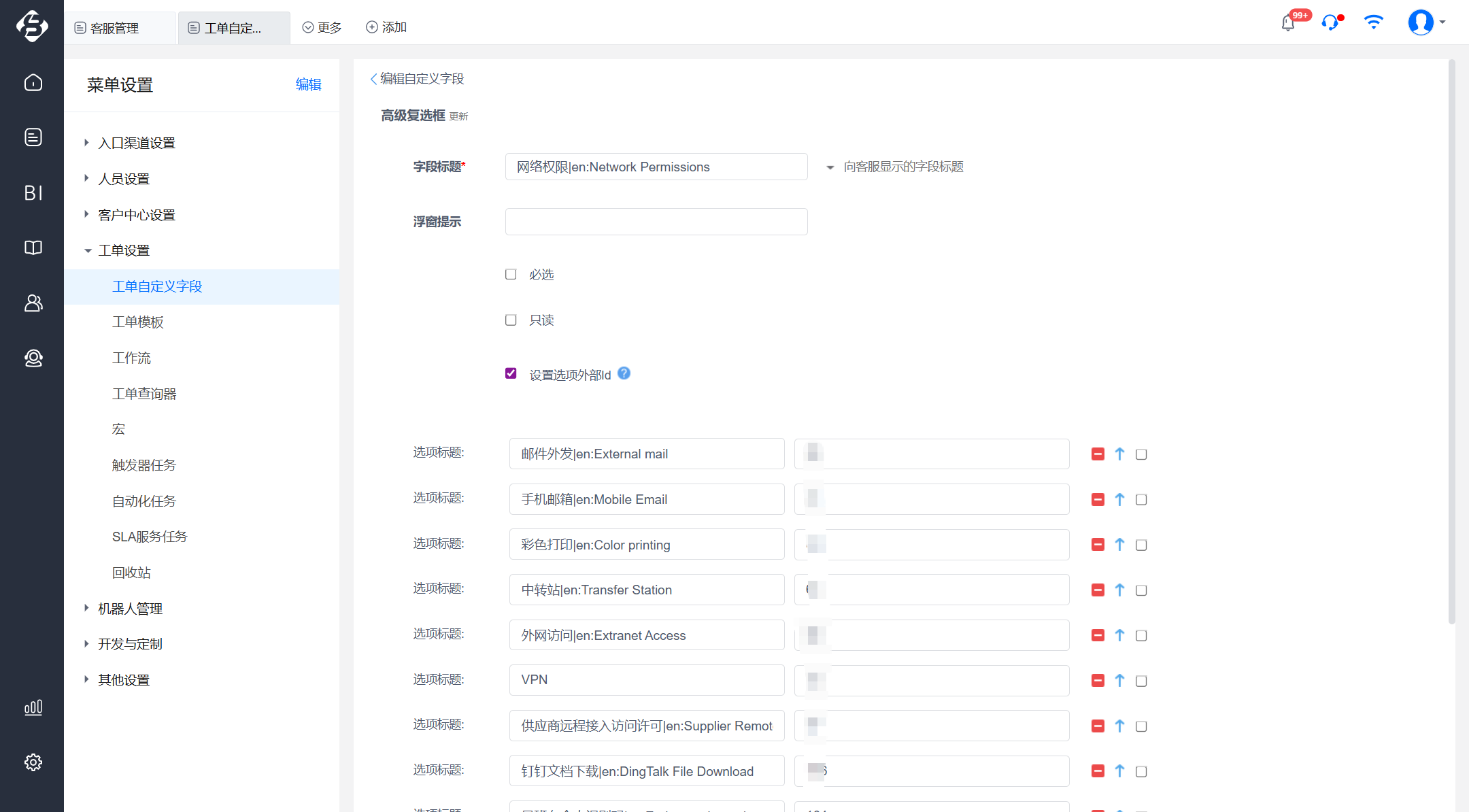Delete the VPN option with red minus
The image size is (1469, 812).
tap(1098, 681)
